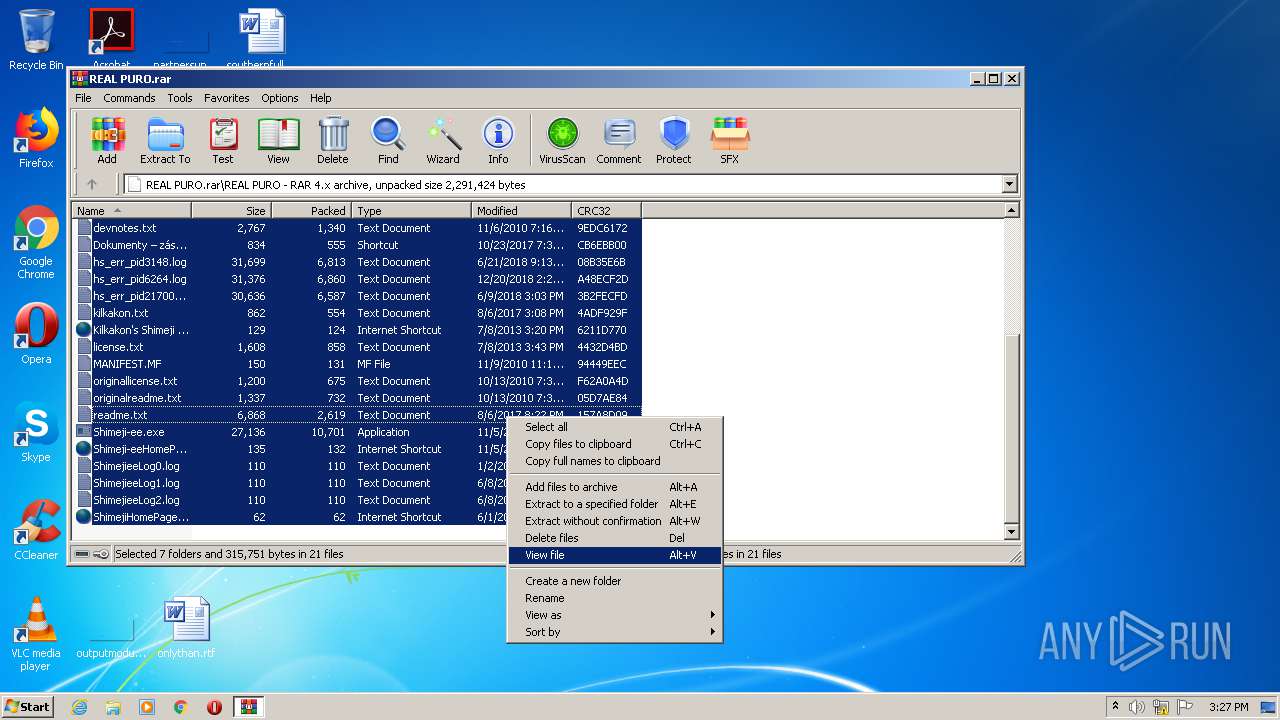Sort by the Size column header
Image resolution: width=1280 pixels, height=720 pixels.
coord(231,210)
